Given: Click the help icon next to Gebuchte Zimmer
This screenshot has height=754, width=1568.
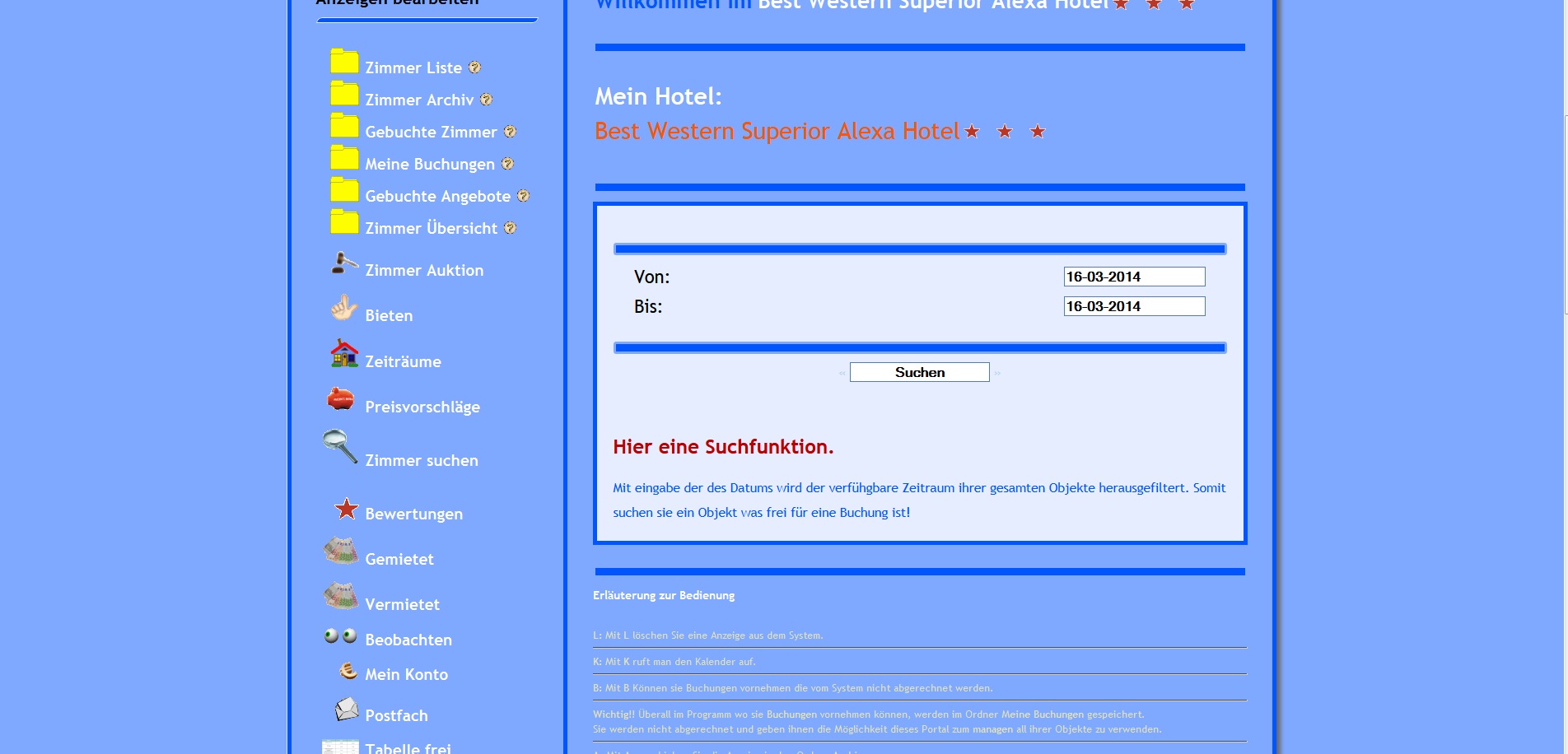Looking at the screenshot, I should [510, 132].
